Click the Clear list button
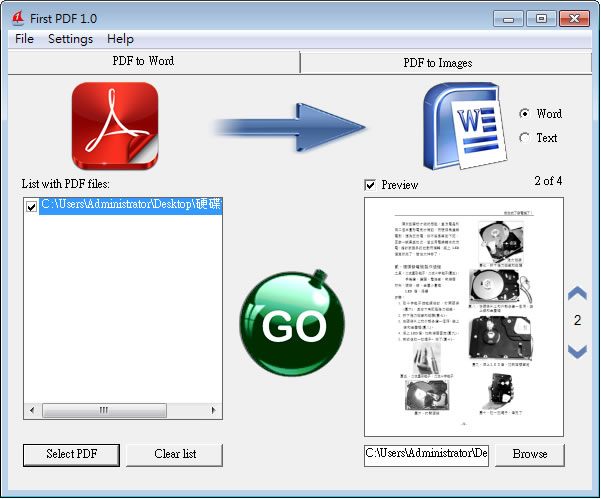The height and width of the screenshot is (499, 601). [x=175, y=455]
